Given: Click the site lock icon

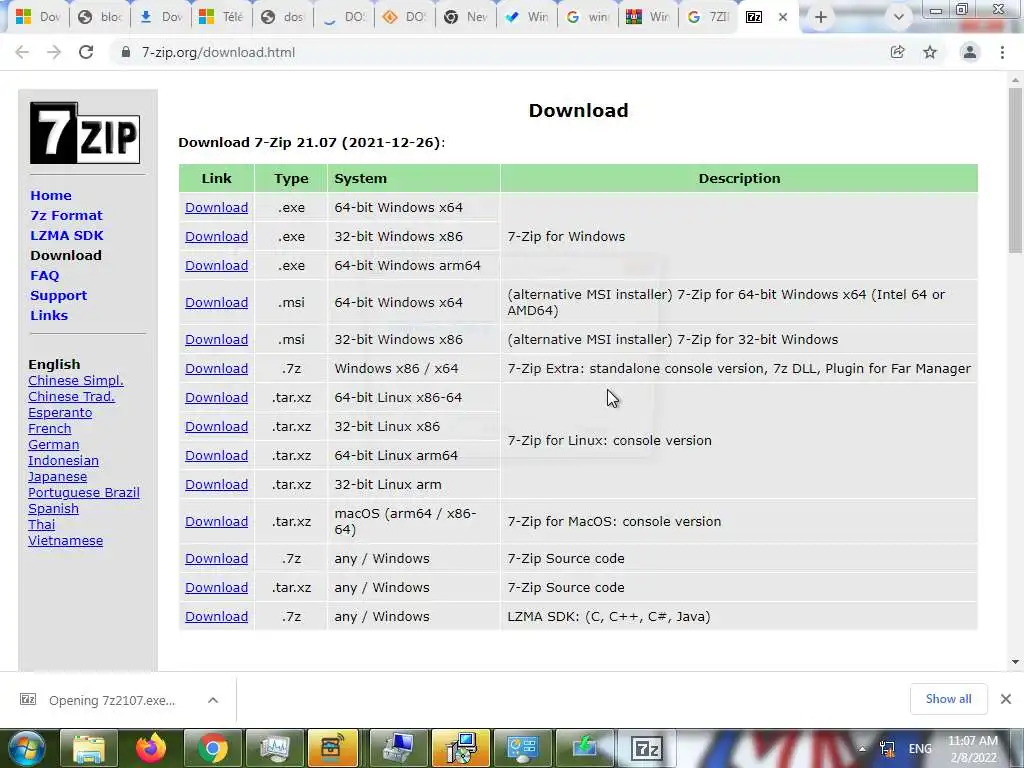Looking at the screenshot, I should [x=125, y=52].
